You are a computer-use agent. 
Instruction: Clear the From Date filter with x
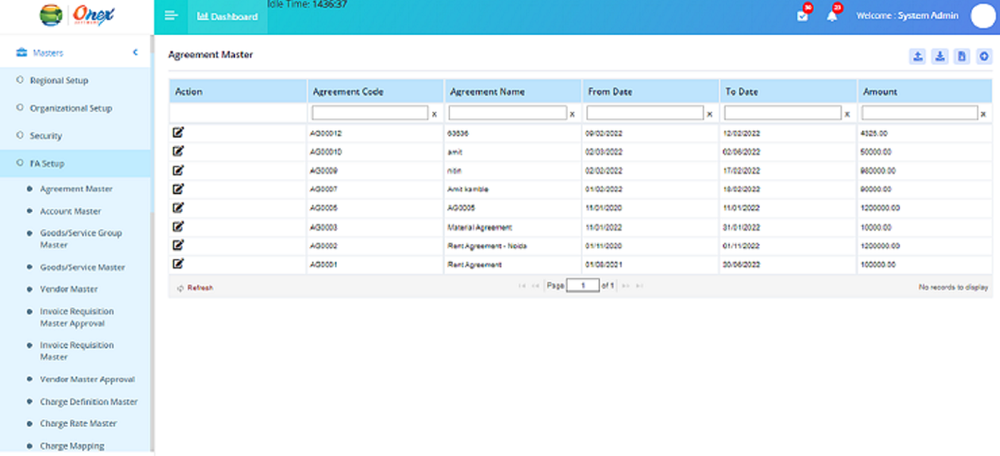[709, 114]
